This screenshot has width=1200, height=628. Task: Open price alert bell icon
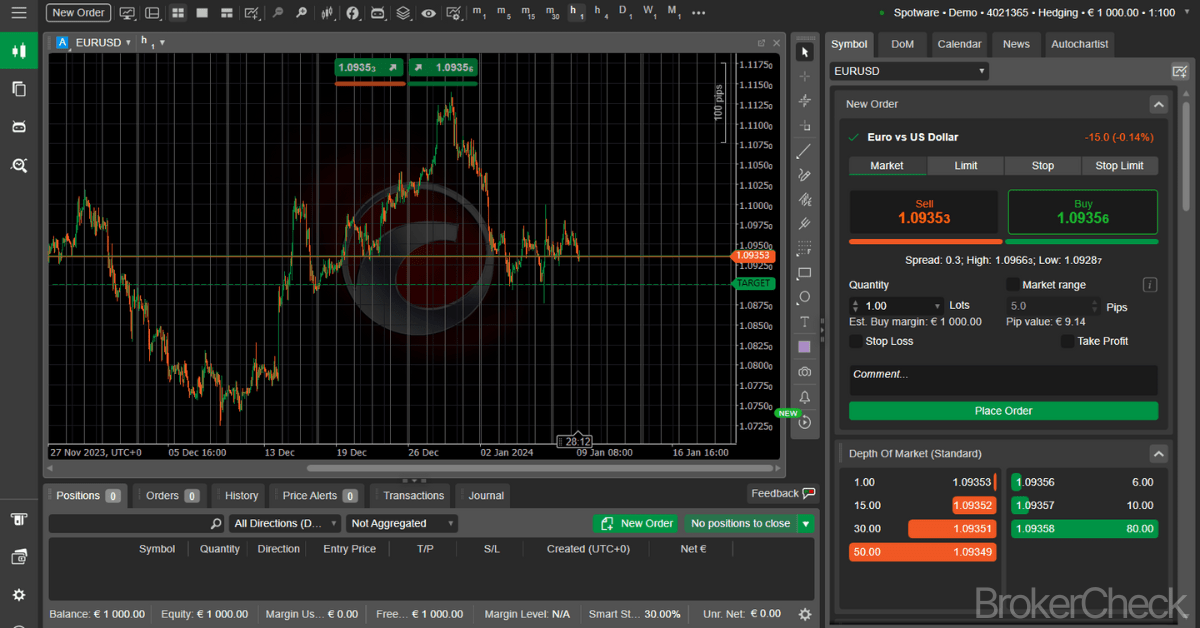(x=804, y=397)
